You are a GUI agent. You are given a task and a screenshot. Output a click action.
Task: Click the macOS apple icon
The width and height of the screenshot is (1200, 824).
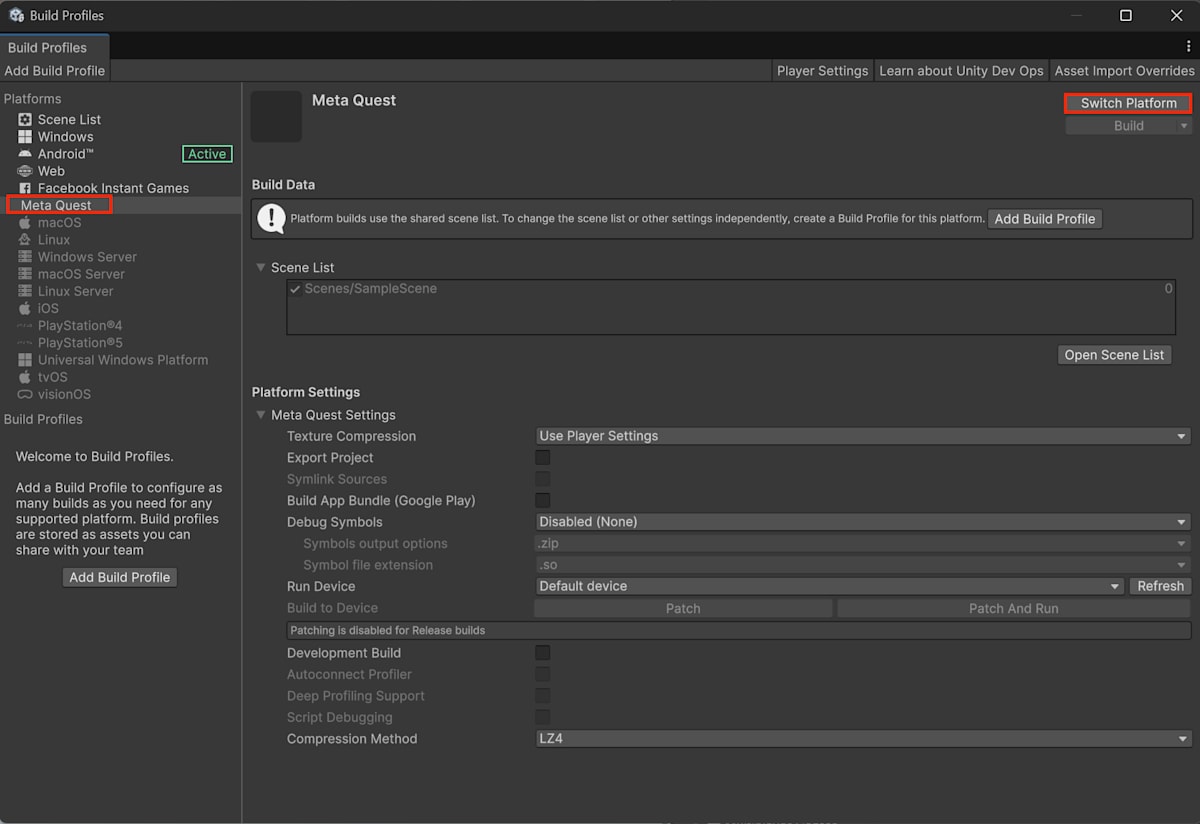pyautogui.click(x=25, y=223)
